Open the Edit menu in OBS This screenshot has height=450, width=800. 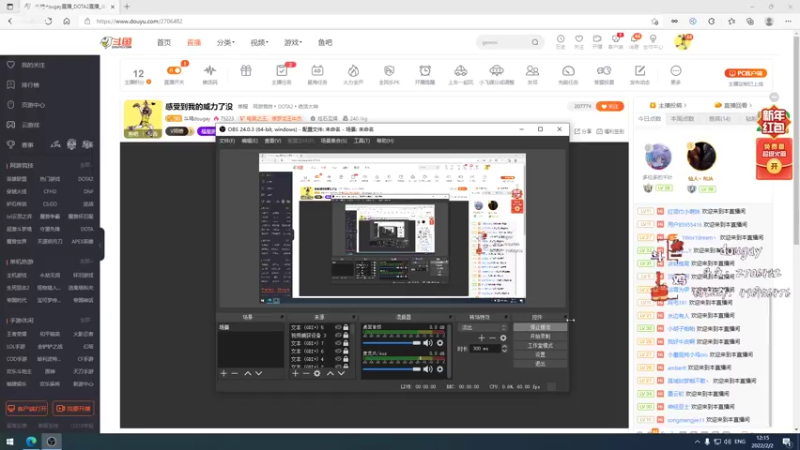(249, 141)
